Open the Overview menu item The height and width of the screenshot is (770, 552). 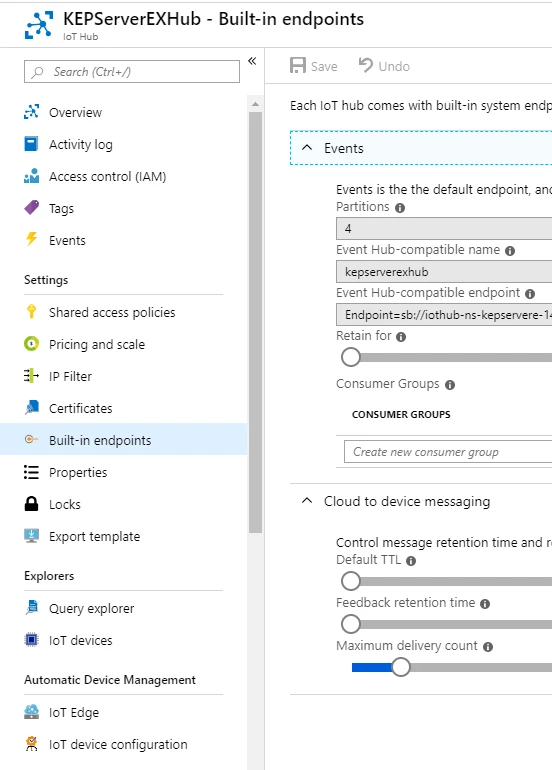[75, 112]
